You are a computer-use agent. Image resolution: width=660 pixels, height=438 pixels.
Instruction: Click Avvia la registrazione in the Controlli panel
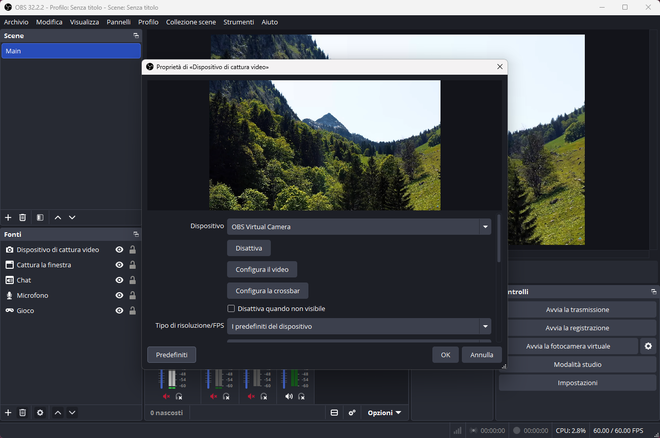pyautogui.click(x=577, y=328)
